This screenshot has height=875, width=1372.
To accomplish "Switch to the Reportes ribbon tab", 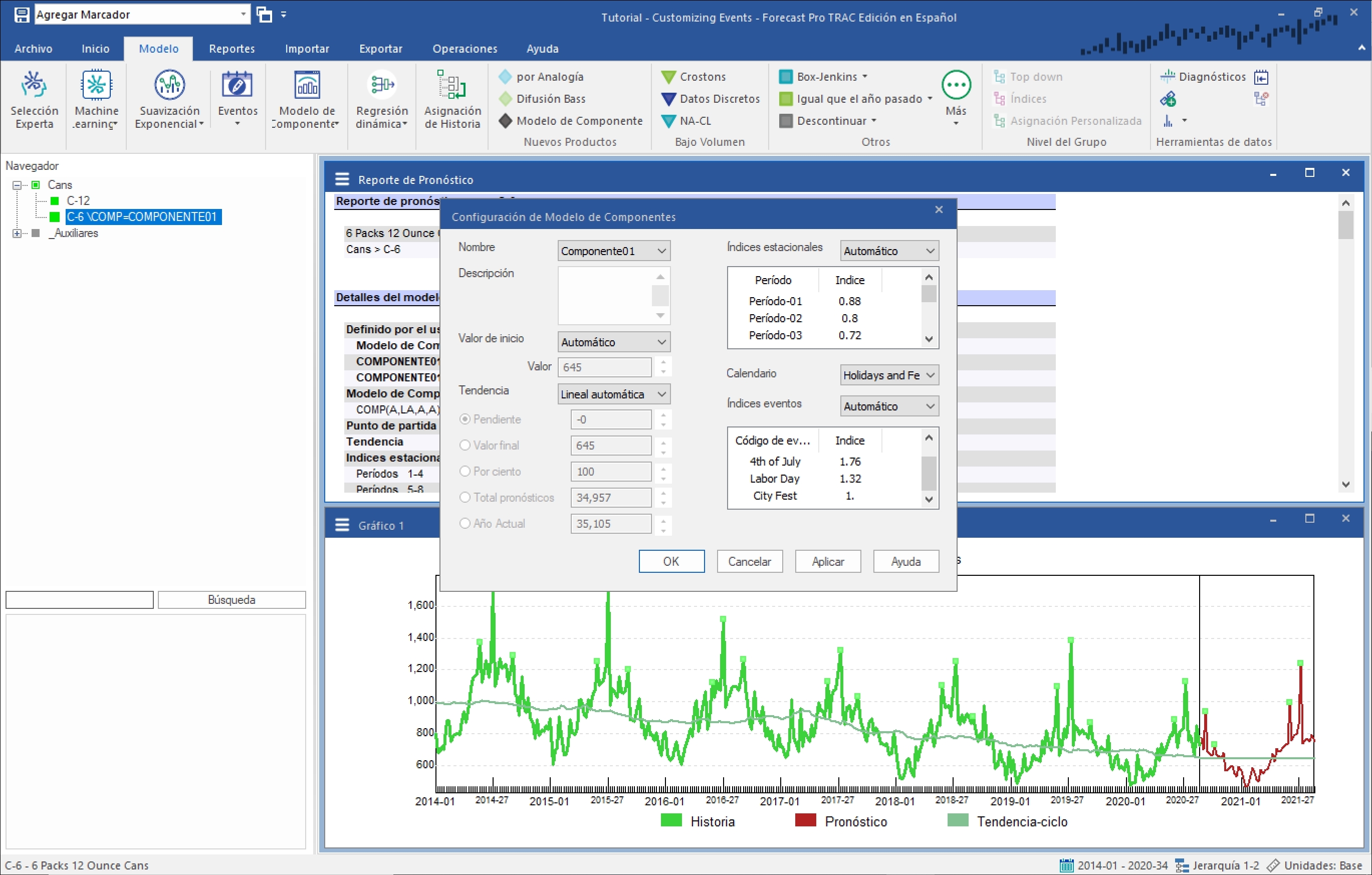I will click(x=232, y=49).
